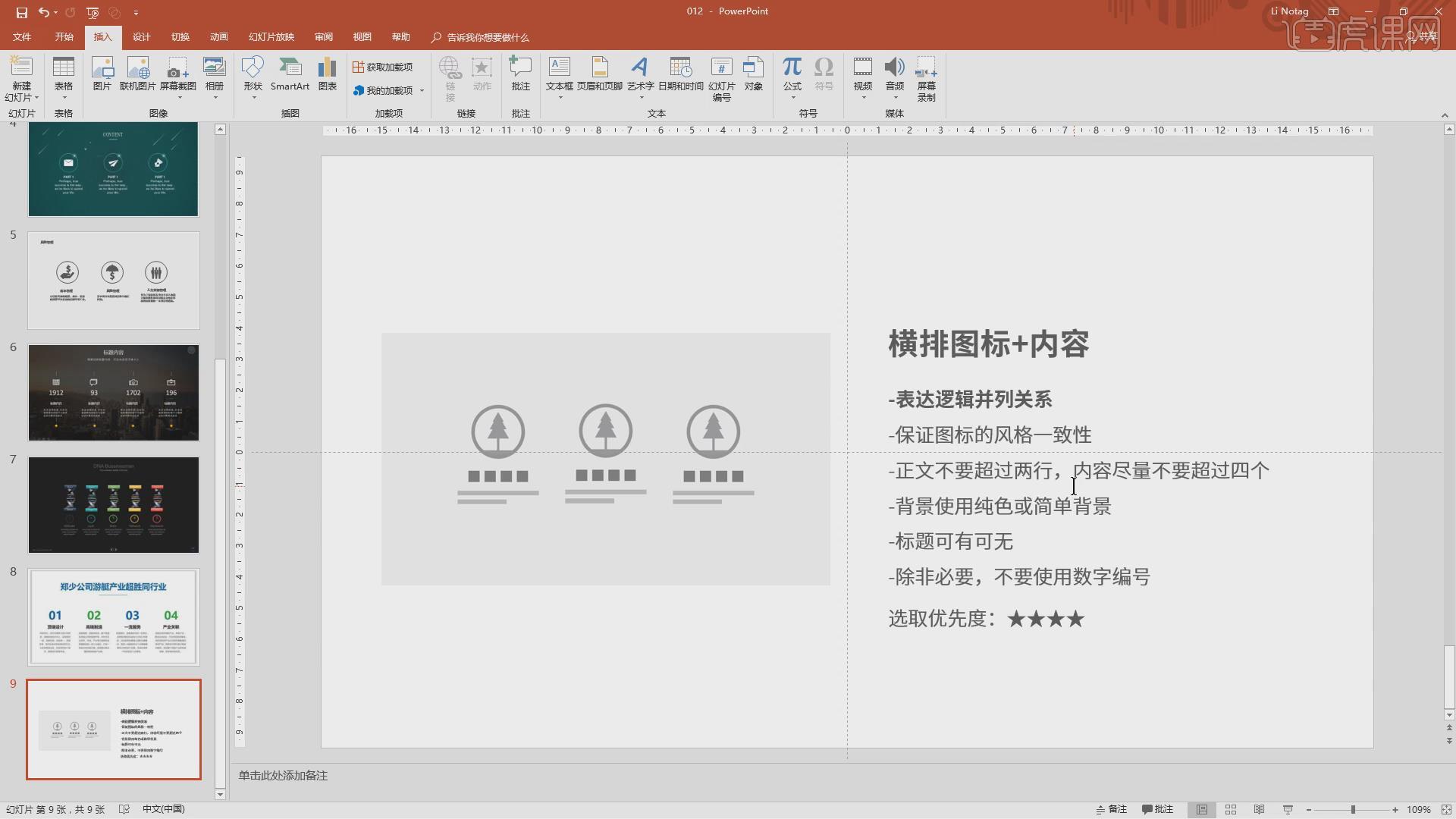Switch to Reading view
The width and height of the screenshot is (1456, 819).
[x=1259, y=809]
